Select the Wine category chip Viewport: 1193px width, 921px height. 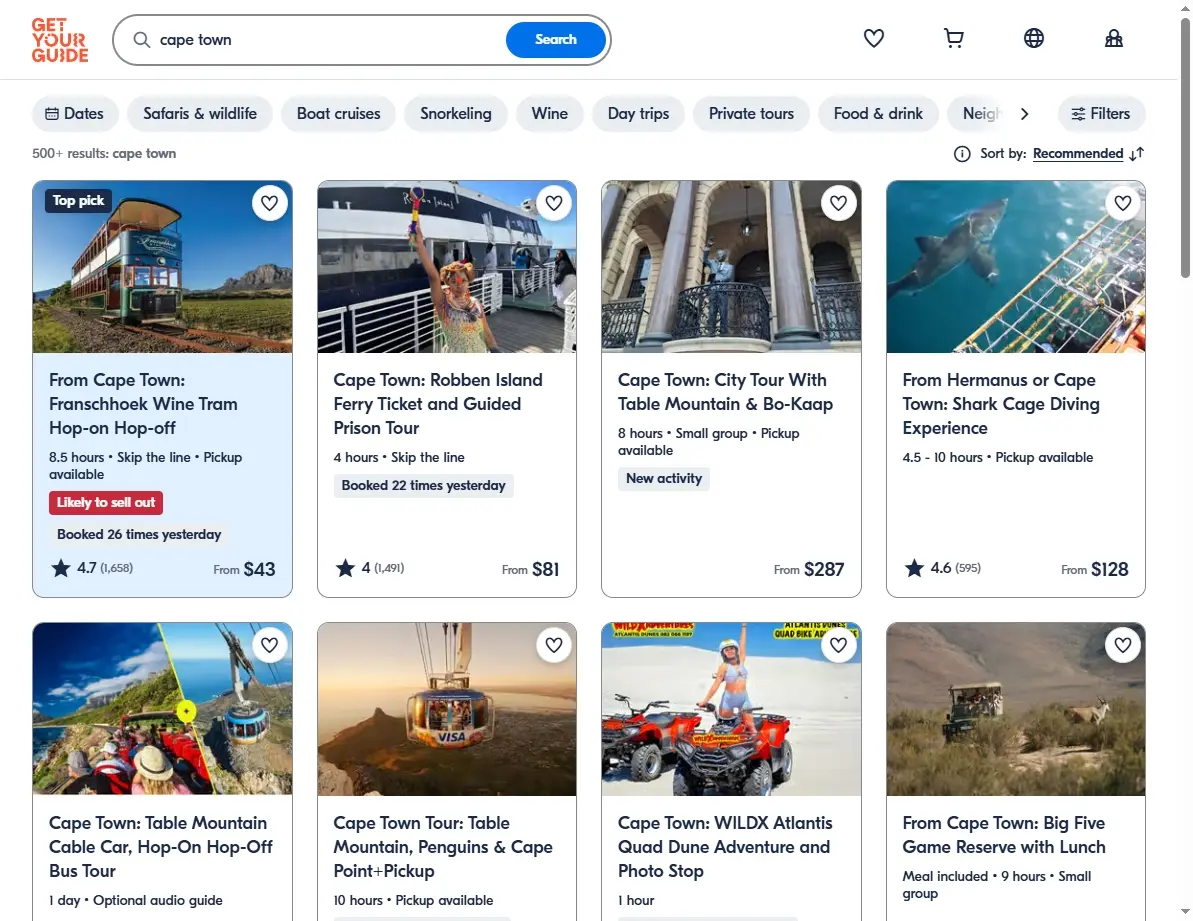click(x=549, y=114)
